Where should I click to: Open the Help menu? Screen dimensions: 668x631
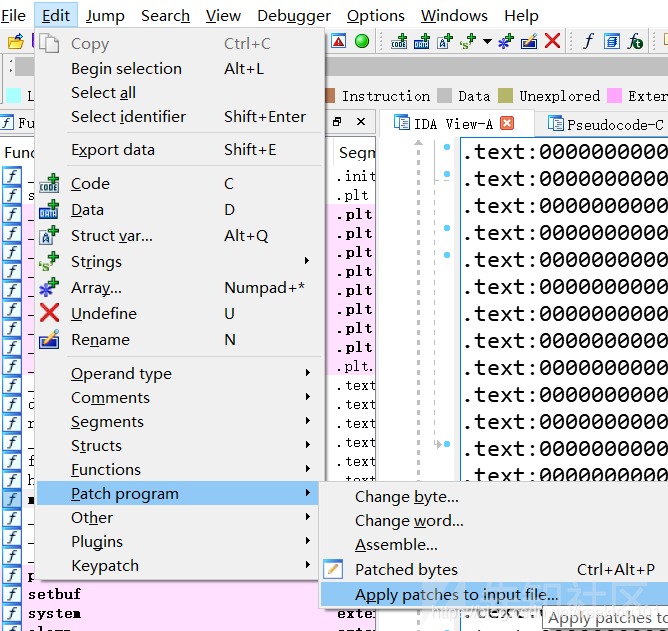click(521, 16)
